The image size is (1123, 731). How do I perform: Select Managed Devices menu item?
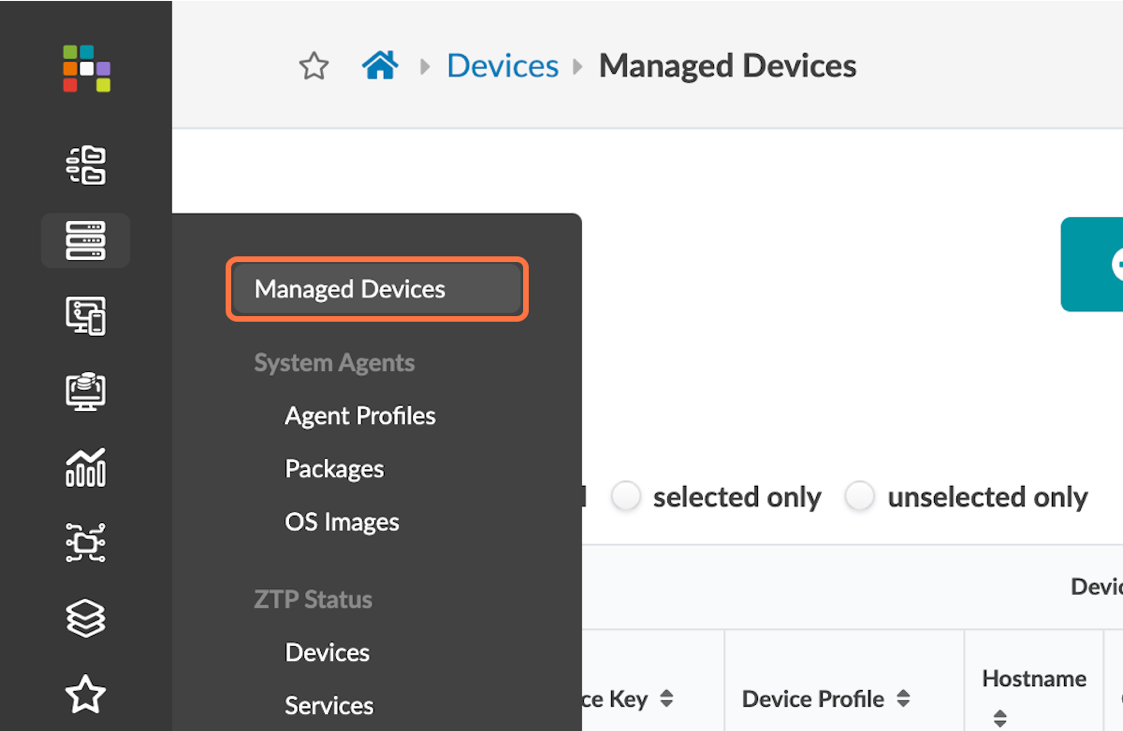tap(376, 289)
